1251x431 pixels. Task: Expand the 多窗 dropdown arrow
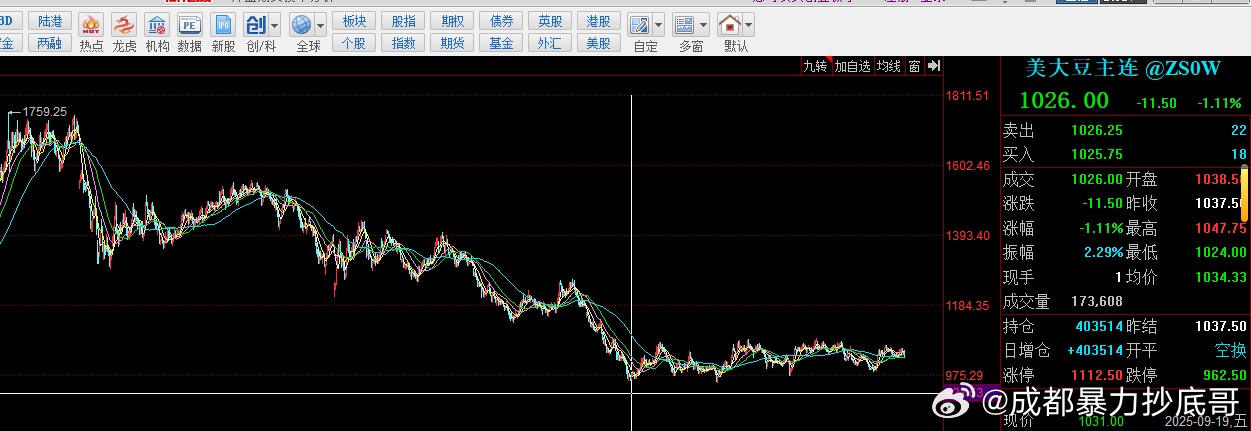tap(704, 25)
